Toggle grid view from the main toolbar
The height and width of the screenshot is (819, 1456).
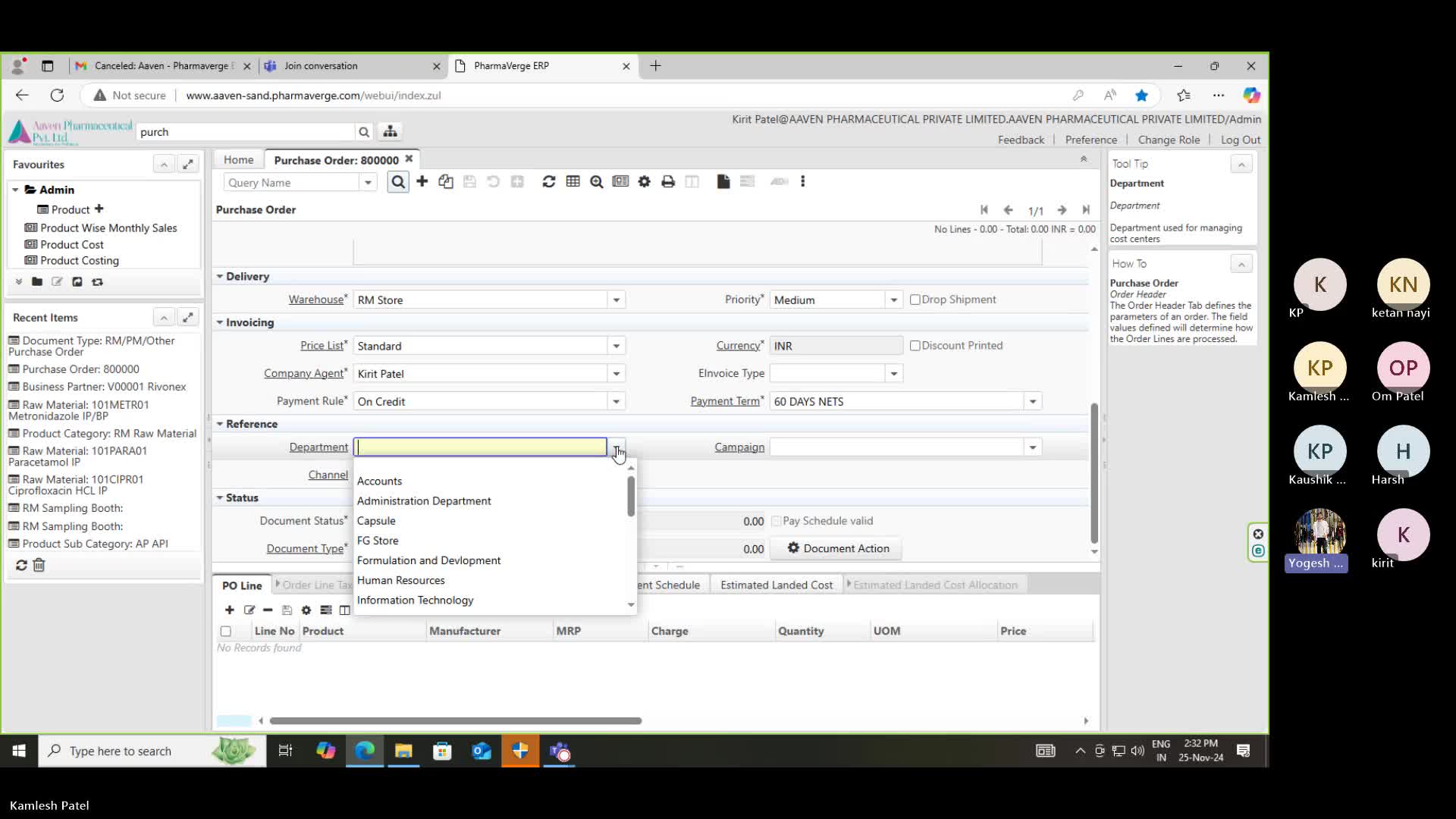pos(573,181)
